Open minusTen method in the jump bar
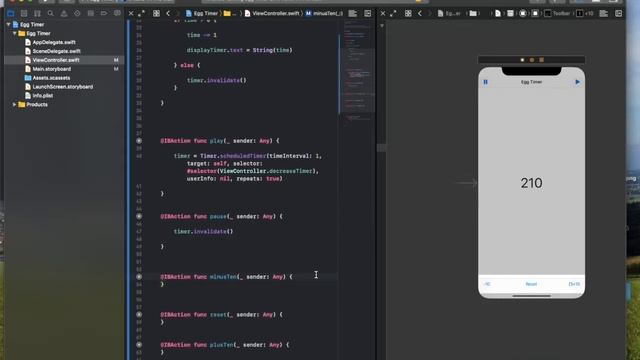Screen dimensions: 640x360 (x=324, y=13)
